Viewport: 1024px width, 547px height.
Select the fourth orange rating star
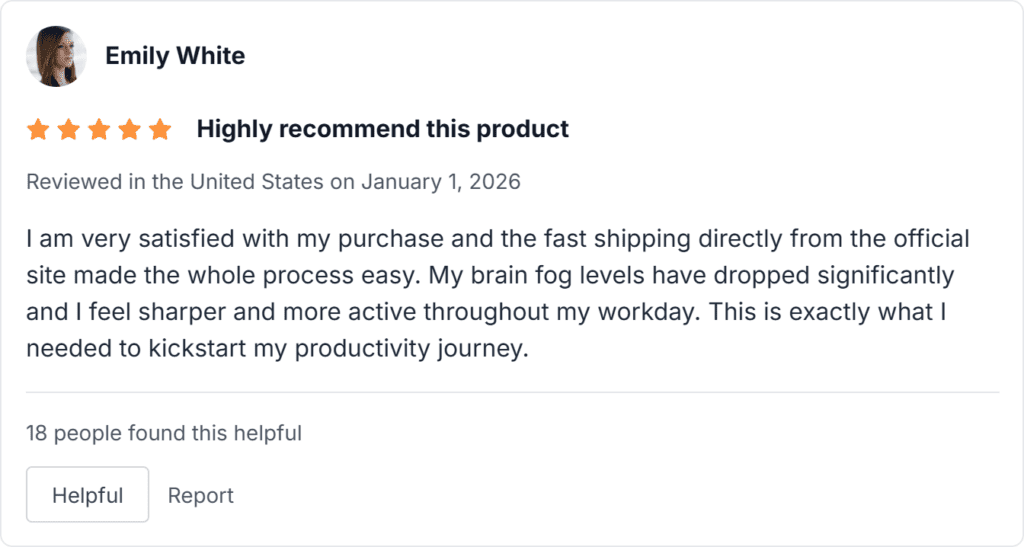coord(129,129)
